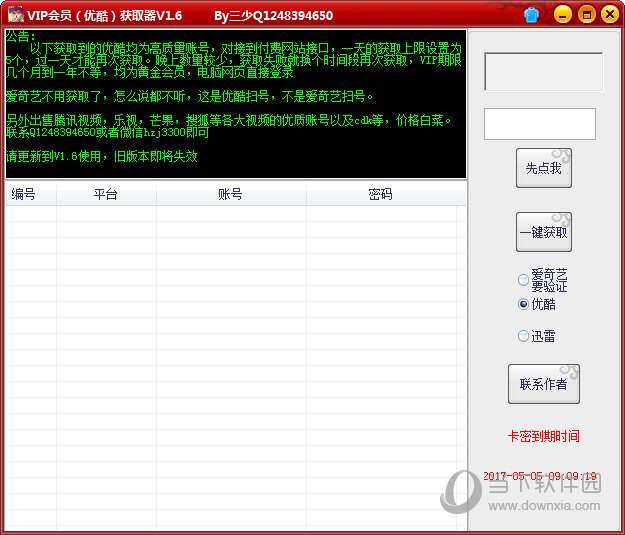Image resolution: width=625 pixels, height=535 pixels.
Task: Click the blue shirt skin icon
Action: point(531,15)
